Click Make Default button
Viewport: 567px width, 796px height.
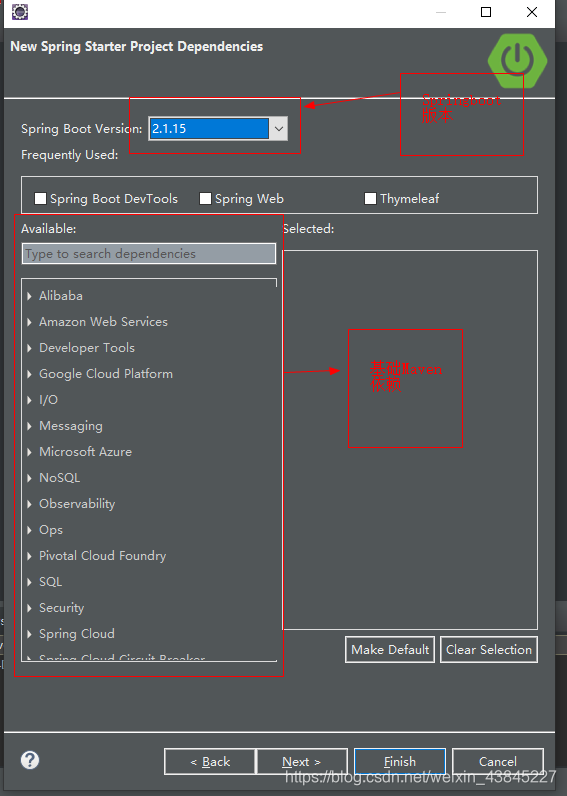click(390, 650)
